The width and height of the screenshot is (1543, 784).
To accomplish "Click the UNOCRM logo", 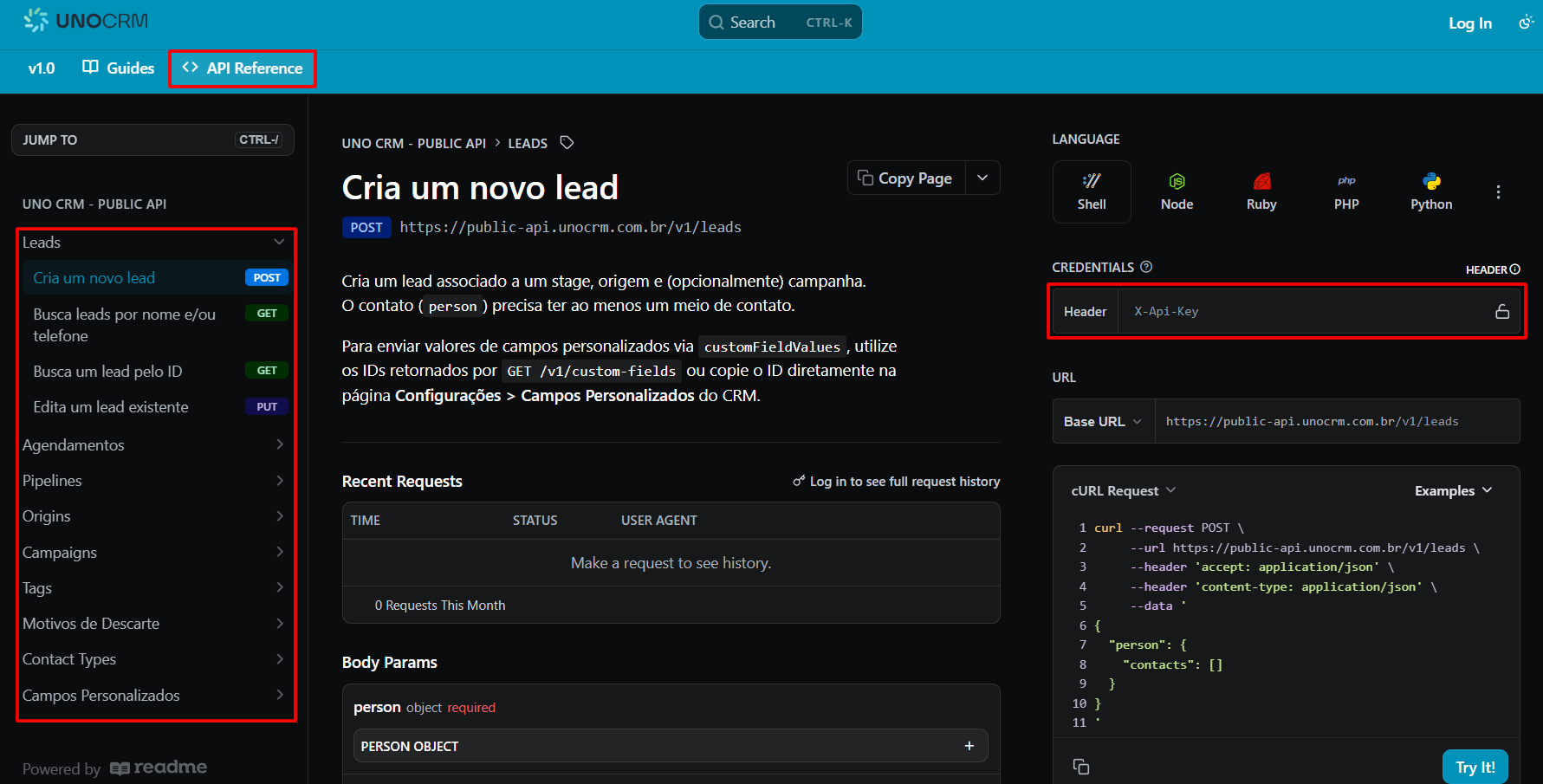I will pos(86,21).
